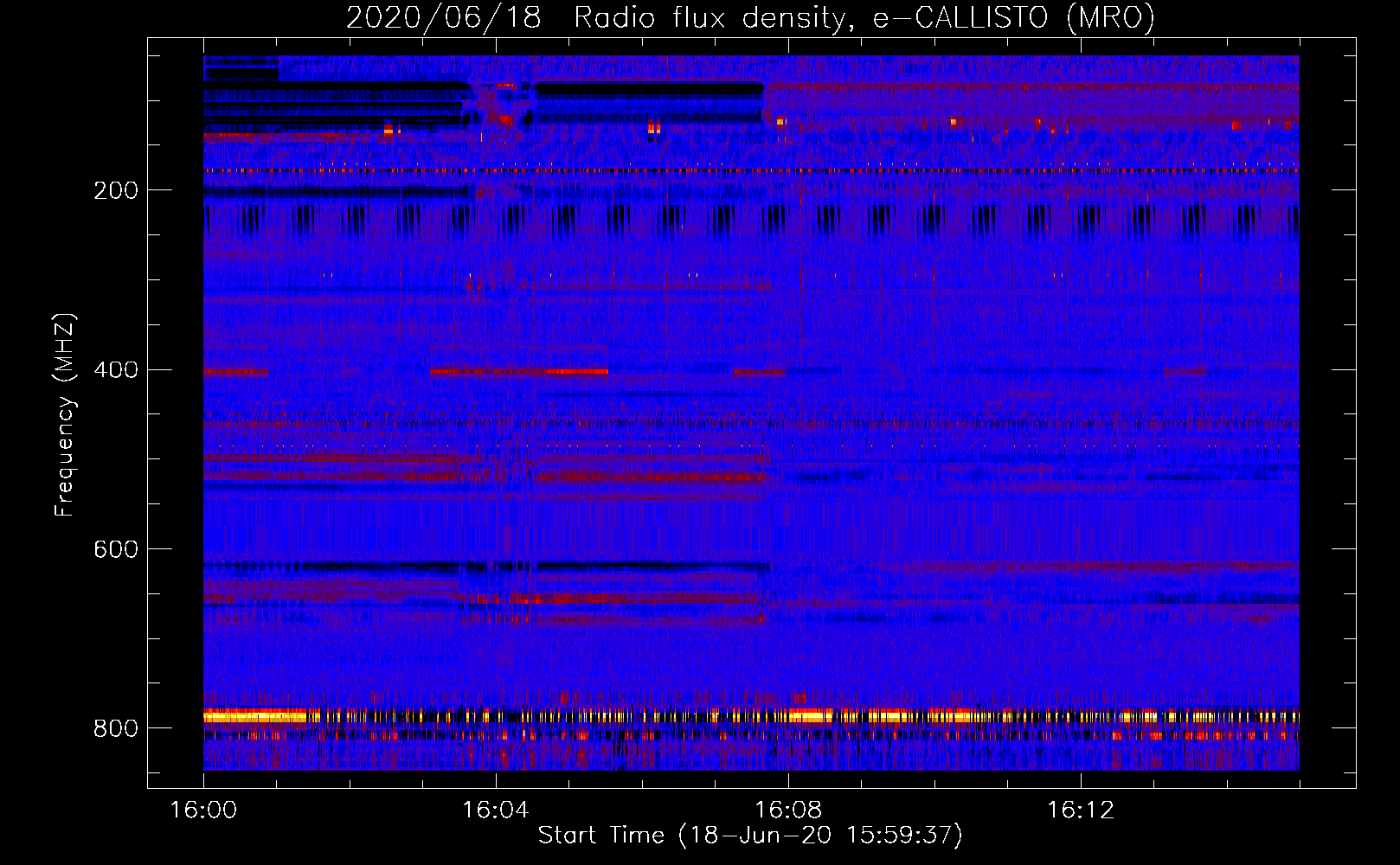Click the 'Start Time (18-Jun-20 15:59:37)' label
1400x865 pixels.
point(750,836)
